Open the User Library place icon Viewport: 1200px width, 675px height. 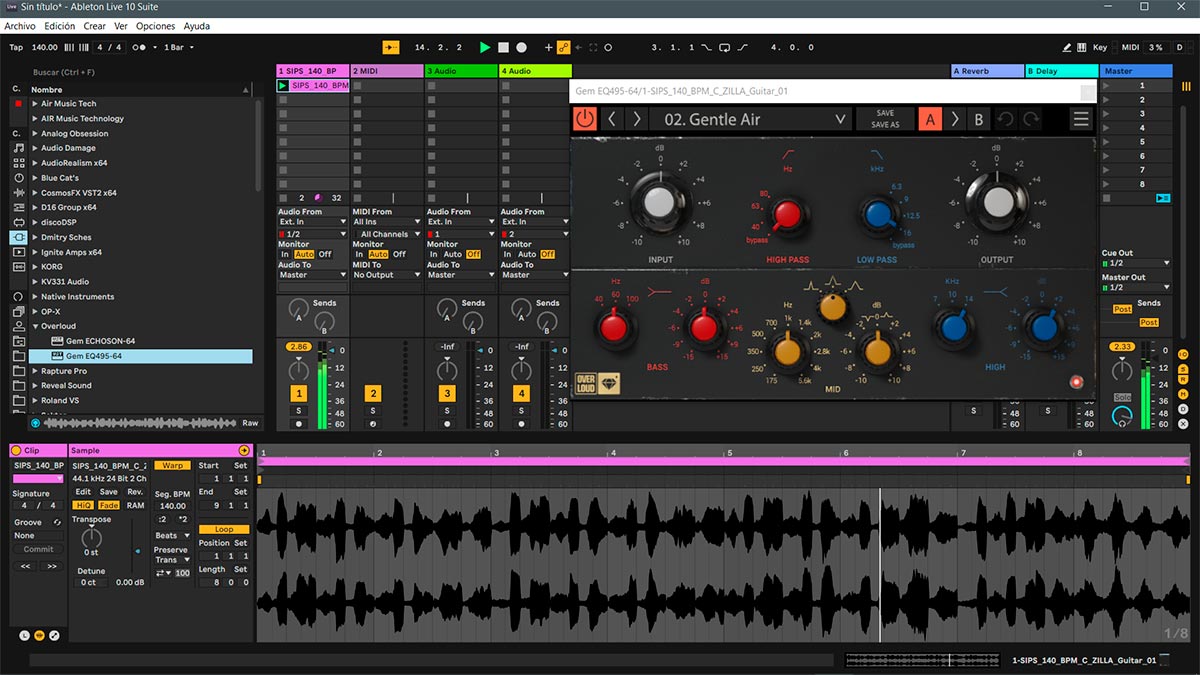point(18,326)
